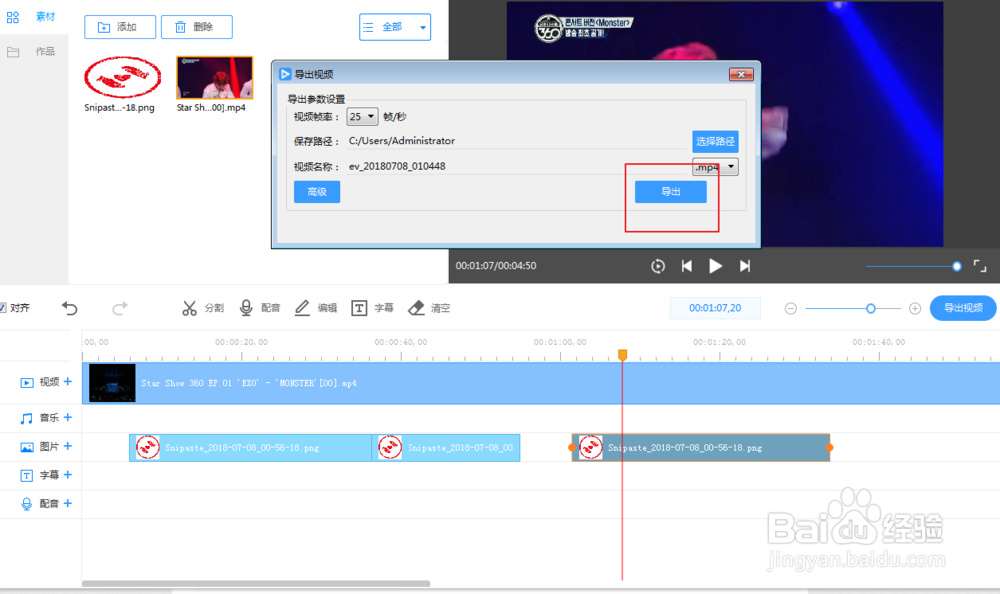Click the timecode field 00:01:07,20
This screenshot has width=1000, height=594.
(715, 308)
